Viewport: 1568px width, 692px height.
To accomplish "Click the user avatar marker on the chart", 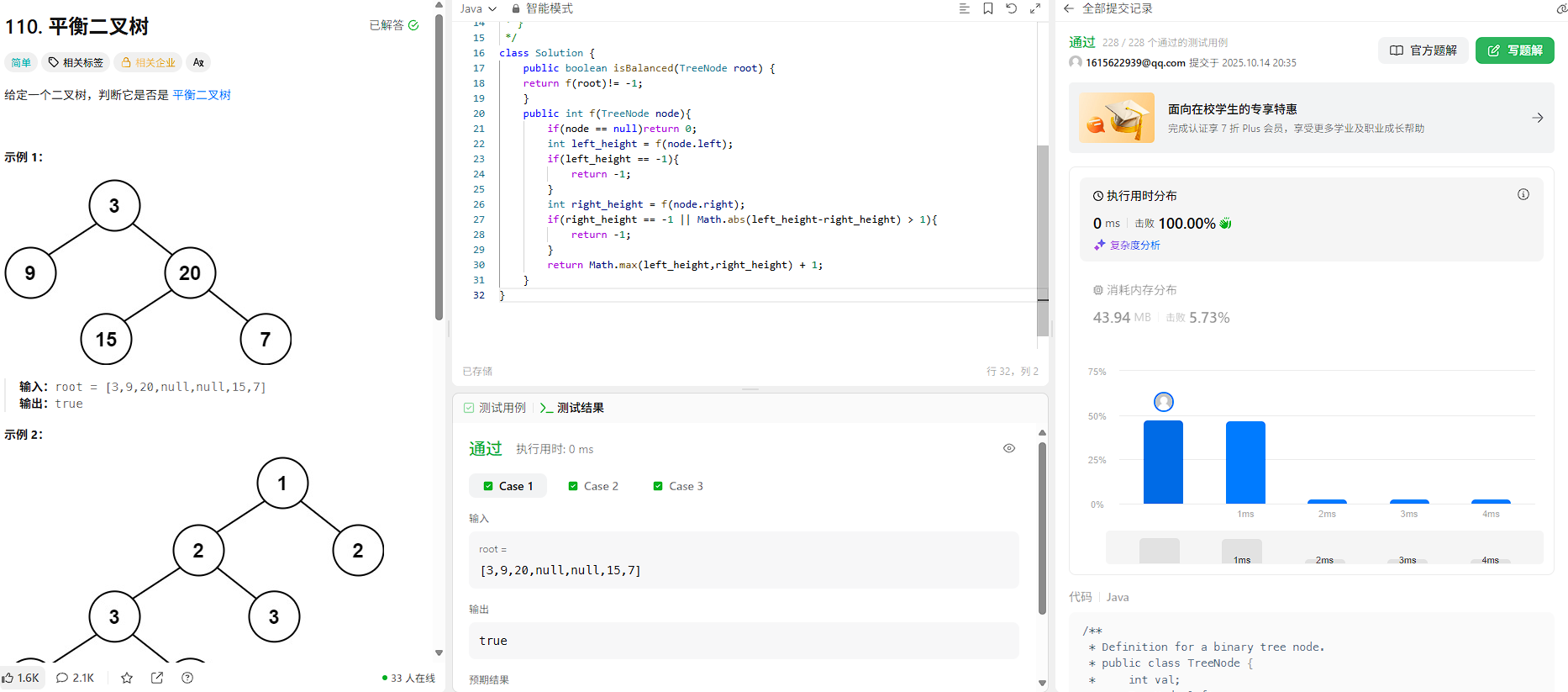I will coord(1164,402).
